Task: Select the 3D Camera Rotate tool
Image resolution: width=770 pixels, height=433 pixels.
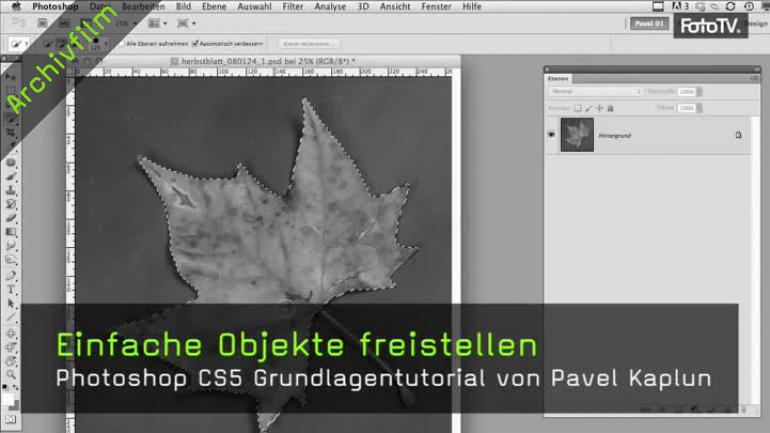Action: [x=11, y=347]
